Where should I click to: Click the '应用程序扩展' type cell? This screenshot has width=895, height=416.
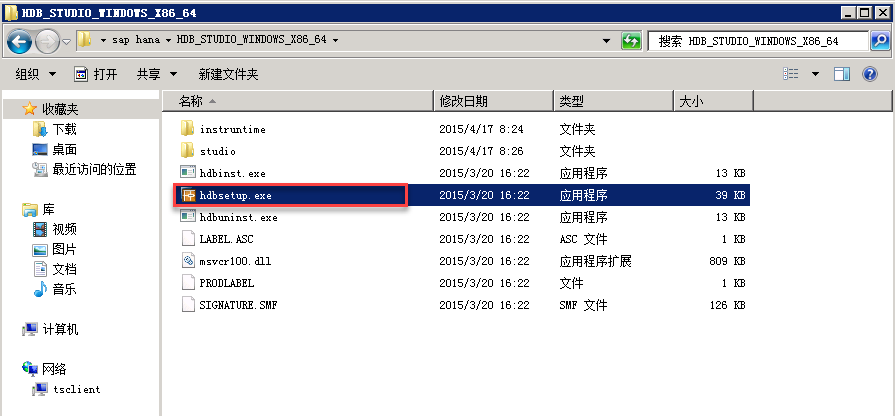pyautogui.click(x=595, y=261)
